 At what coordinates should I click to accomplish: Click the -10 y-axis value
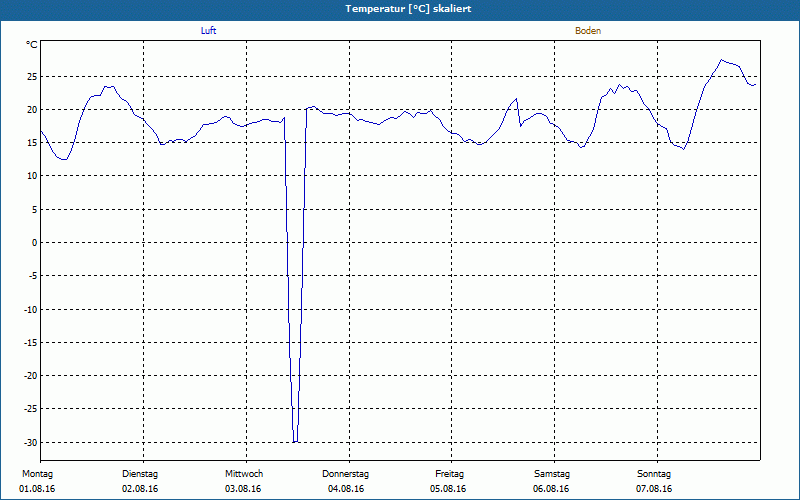[31, 310]
